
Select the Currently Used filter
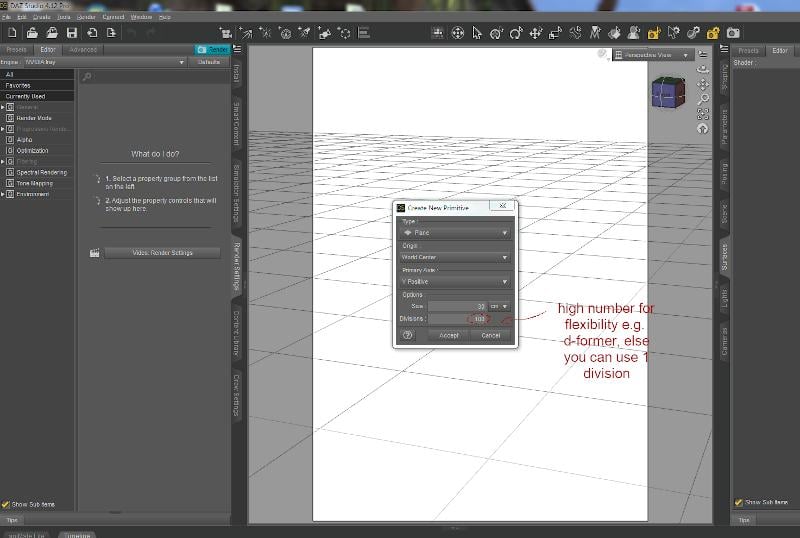pos(37,96)
